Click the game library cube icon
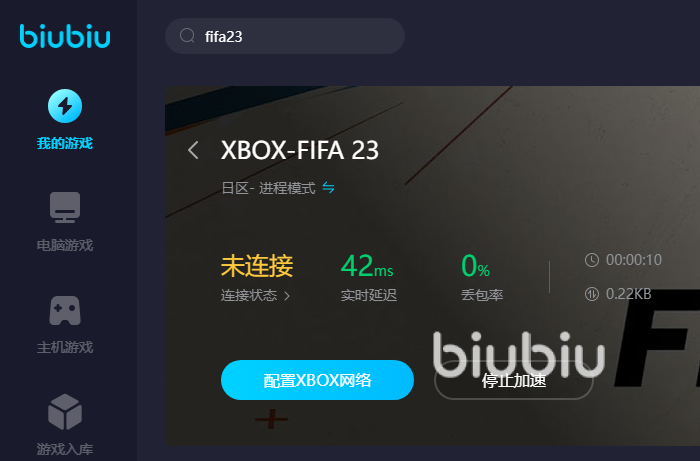This screenshot has height=461, width=700. click(65, 412)
